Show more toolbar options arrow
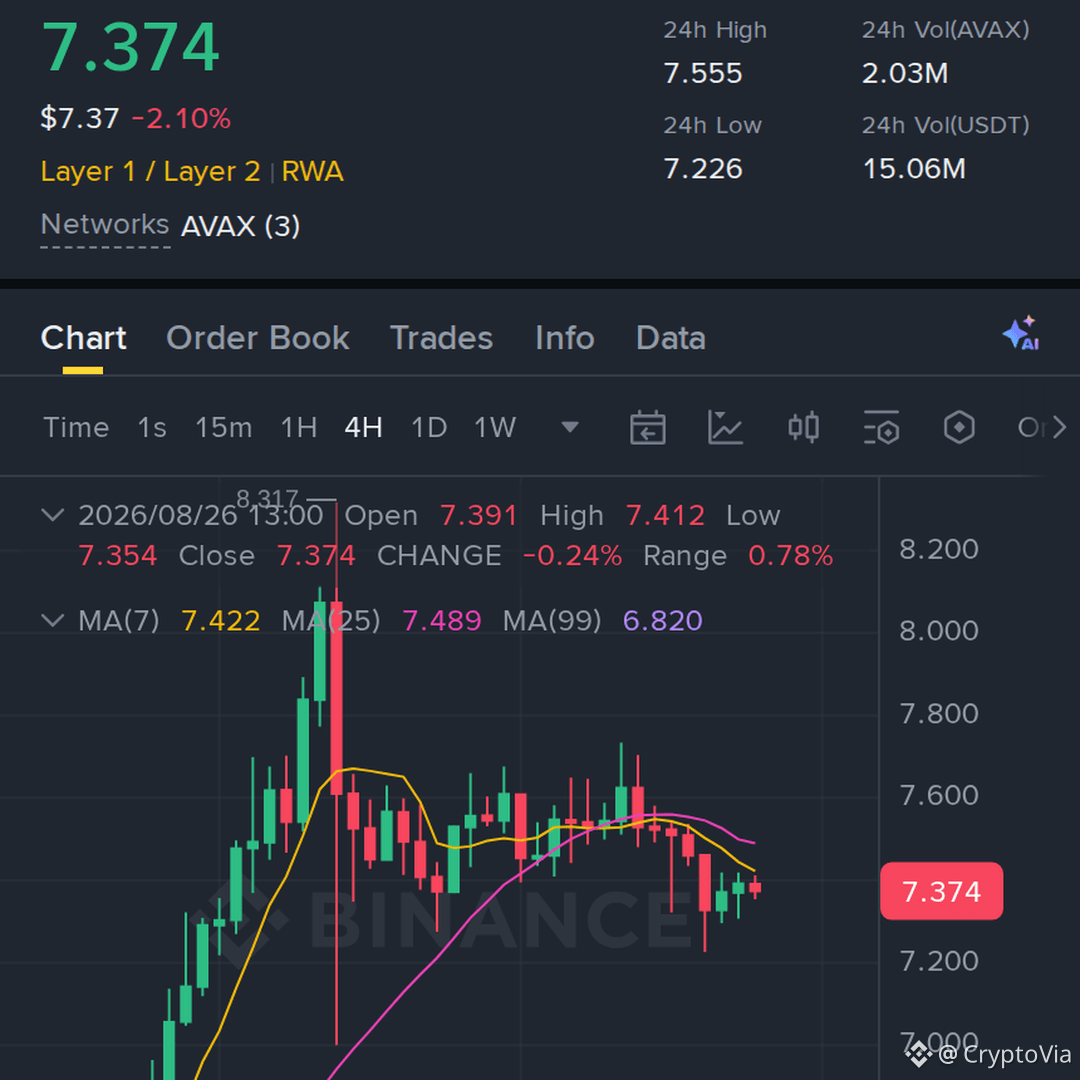Viewport: 1080px width, 1080px height. (1059, 428)
